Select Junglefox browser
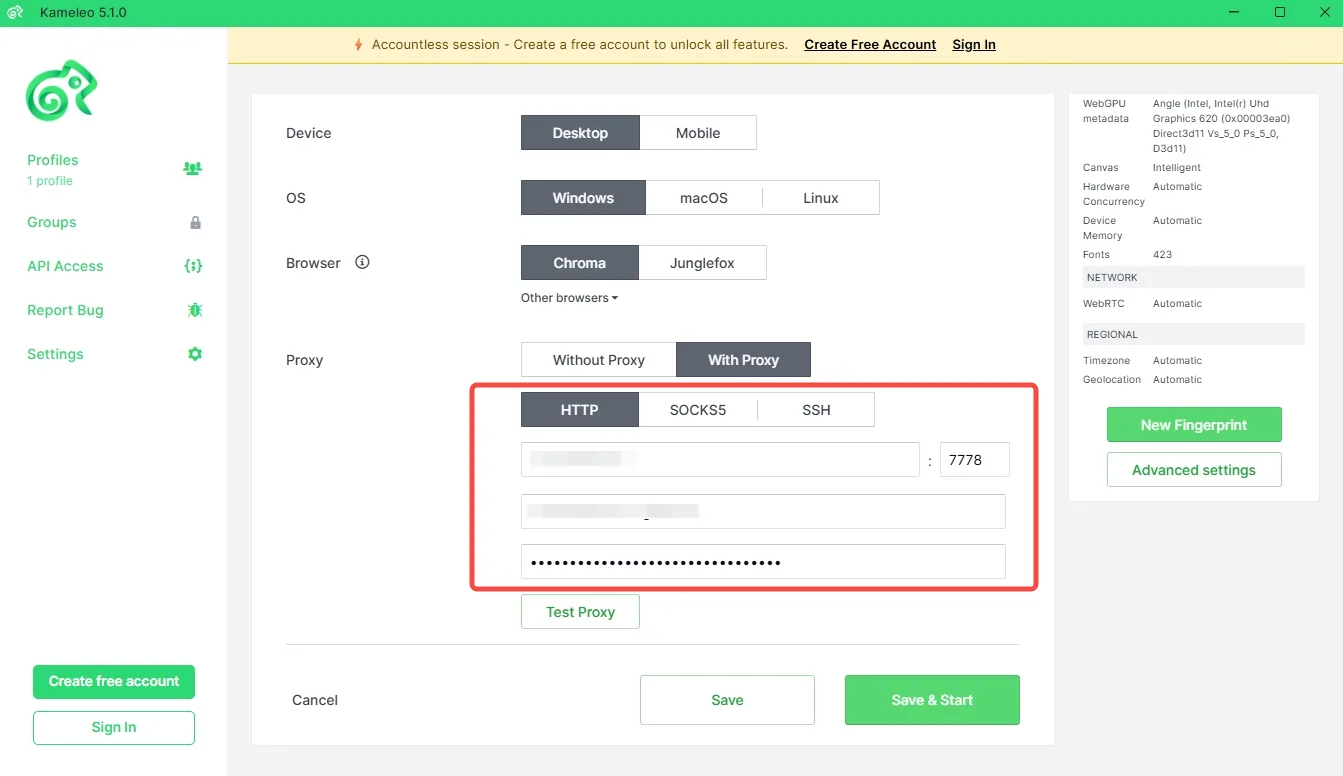1343x776 pixels. [x=702, y=263]
